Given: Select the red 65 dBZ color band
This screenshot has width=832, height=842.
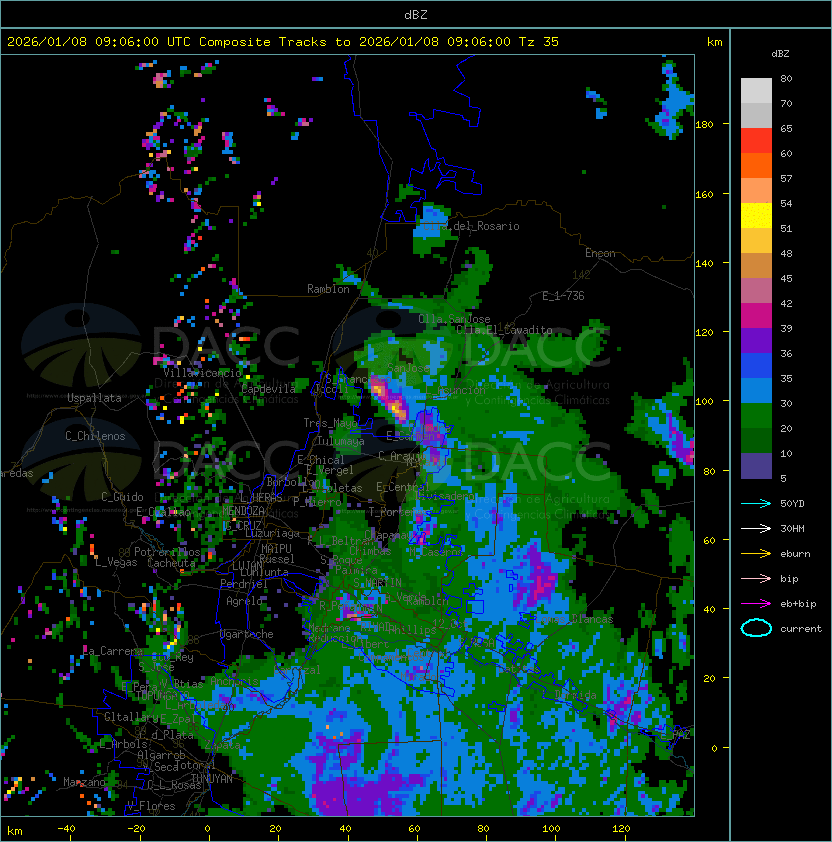Looking at the screenshot, I should pyautogui.click(x=756, y=140).
